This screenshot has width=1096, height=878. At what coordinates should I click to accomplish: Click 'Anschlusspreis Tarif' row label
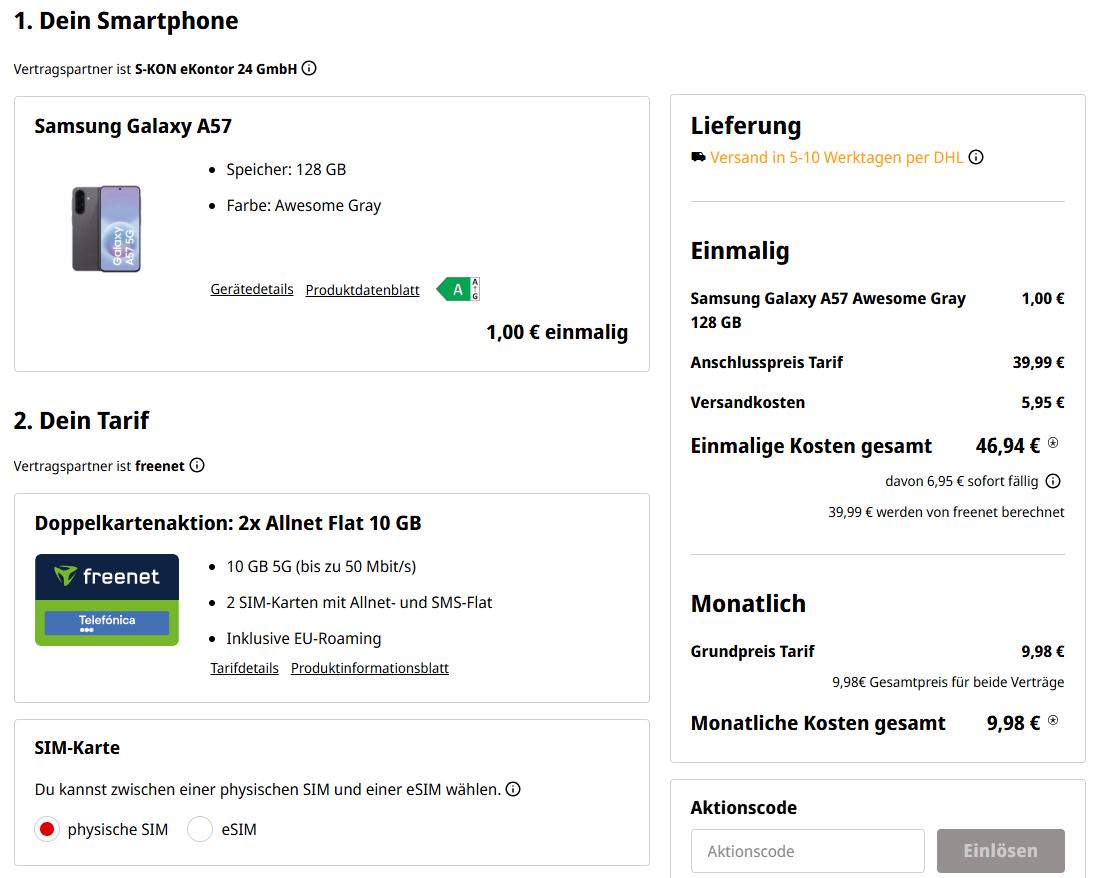coord(767,362)
